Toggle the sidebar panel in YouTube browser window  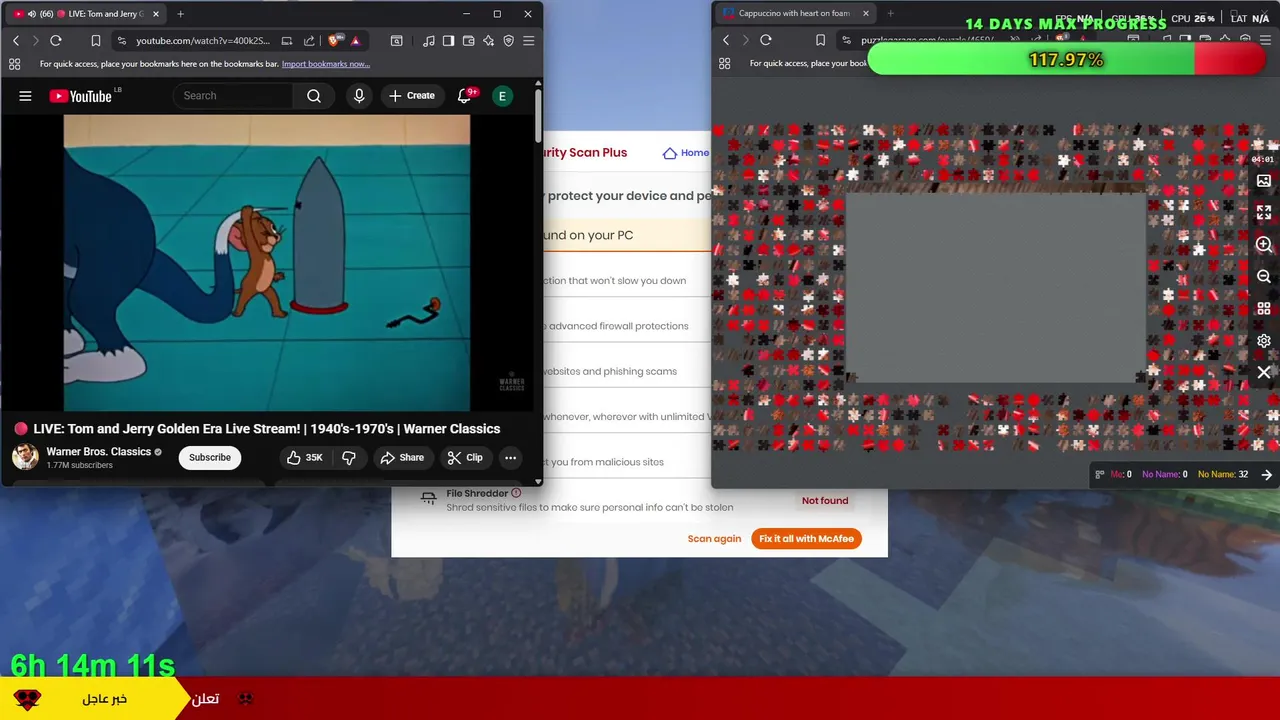(448, 41)
